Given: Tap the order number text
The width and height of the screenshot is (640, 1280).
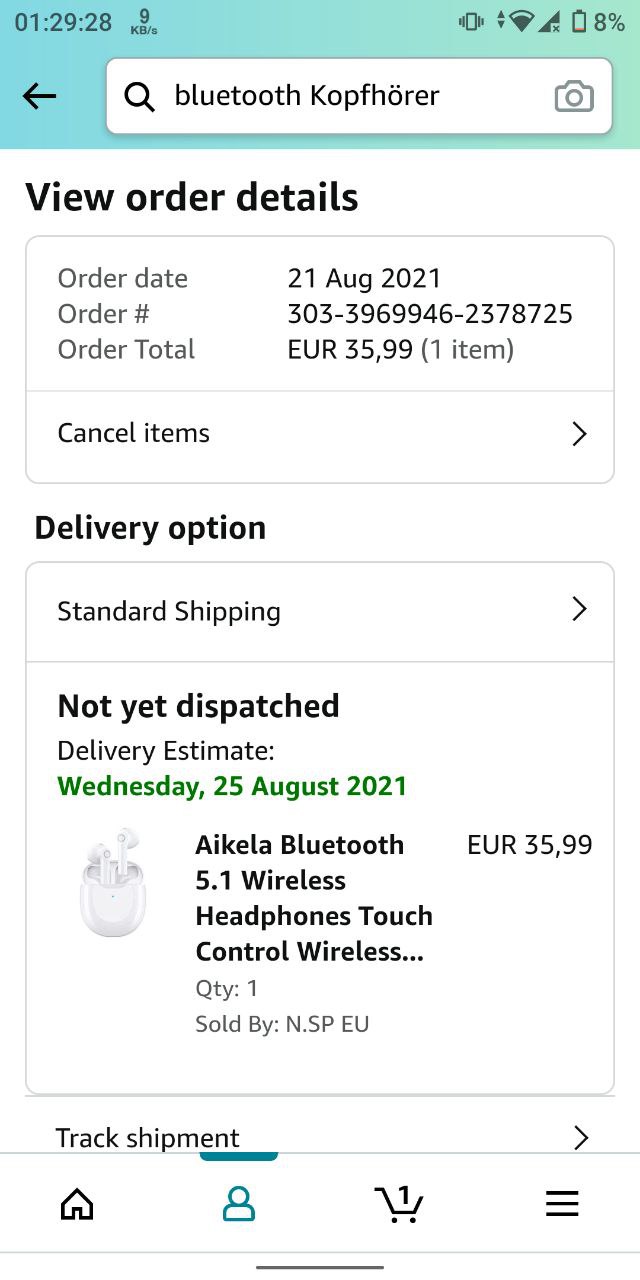Looking at the screenshot, I should [430, 314].
